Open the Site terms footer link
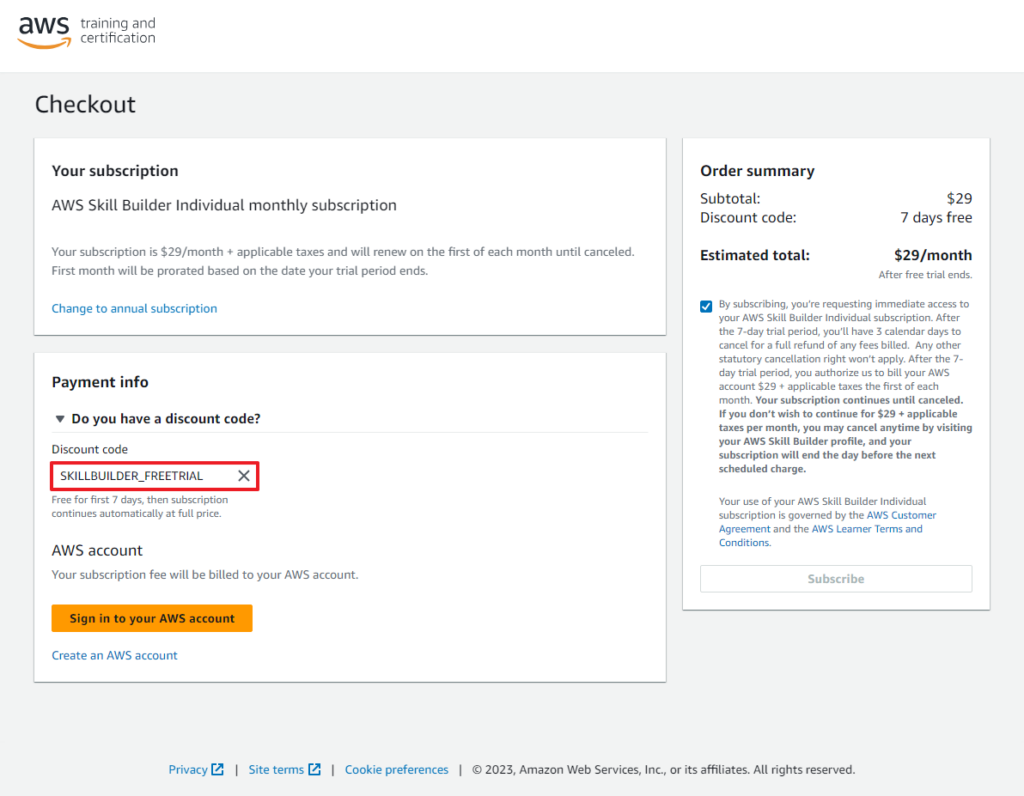This screenshot has height=796, width=1024. point(276,769)
